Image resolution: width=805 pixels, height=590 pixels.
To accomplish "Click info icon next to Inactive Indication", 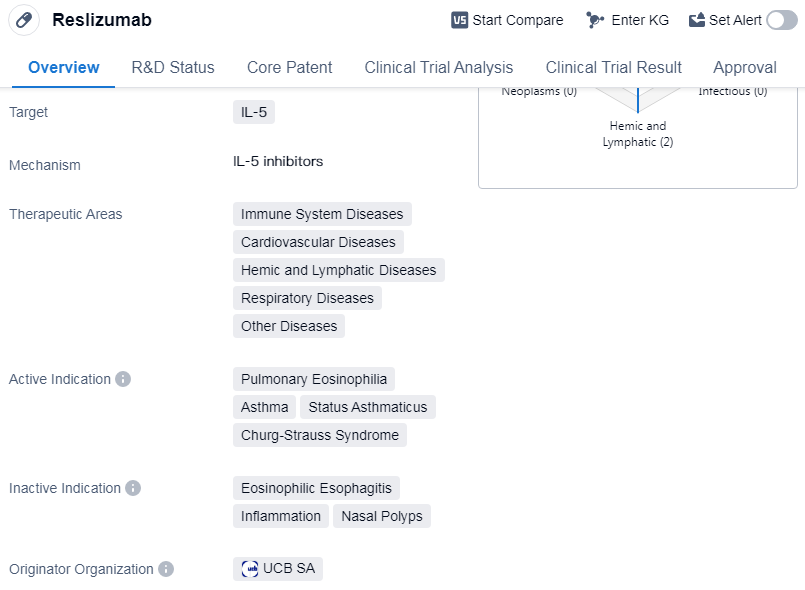I will tap(133, 488).
